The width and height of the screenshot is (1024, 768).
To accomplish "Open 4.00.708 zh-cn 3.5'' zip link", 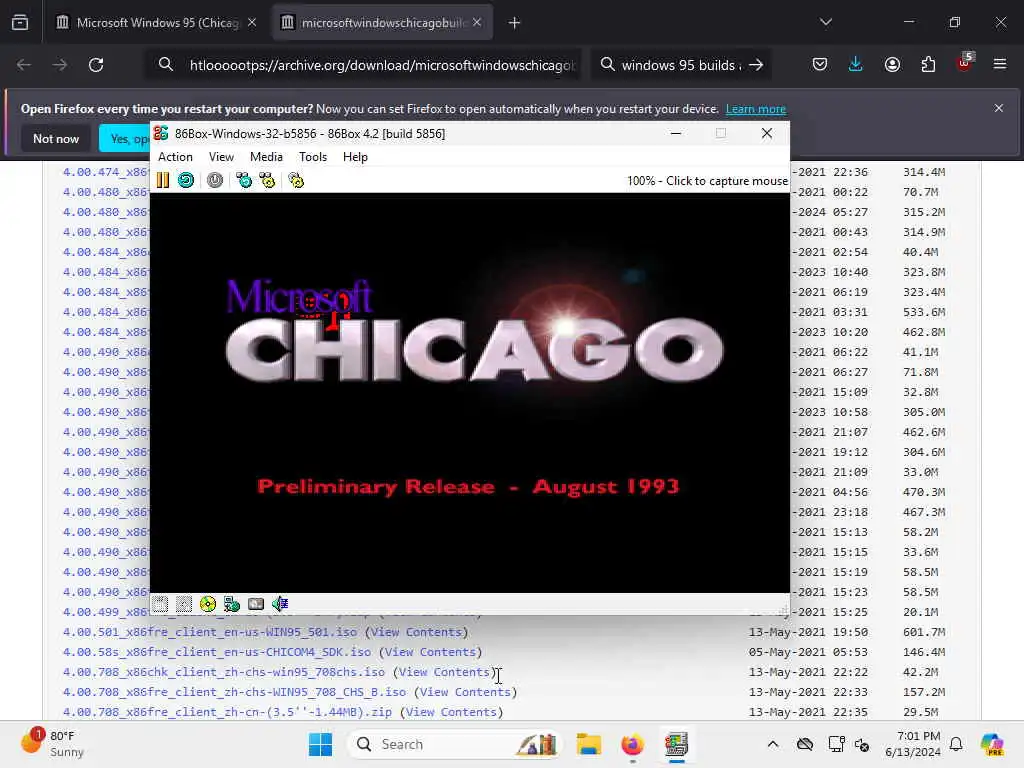I will (227, 712).
